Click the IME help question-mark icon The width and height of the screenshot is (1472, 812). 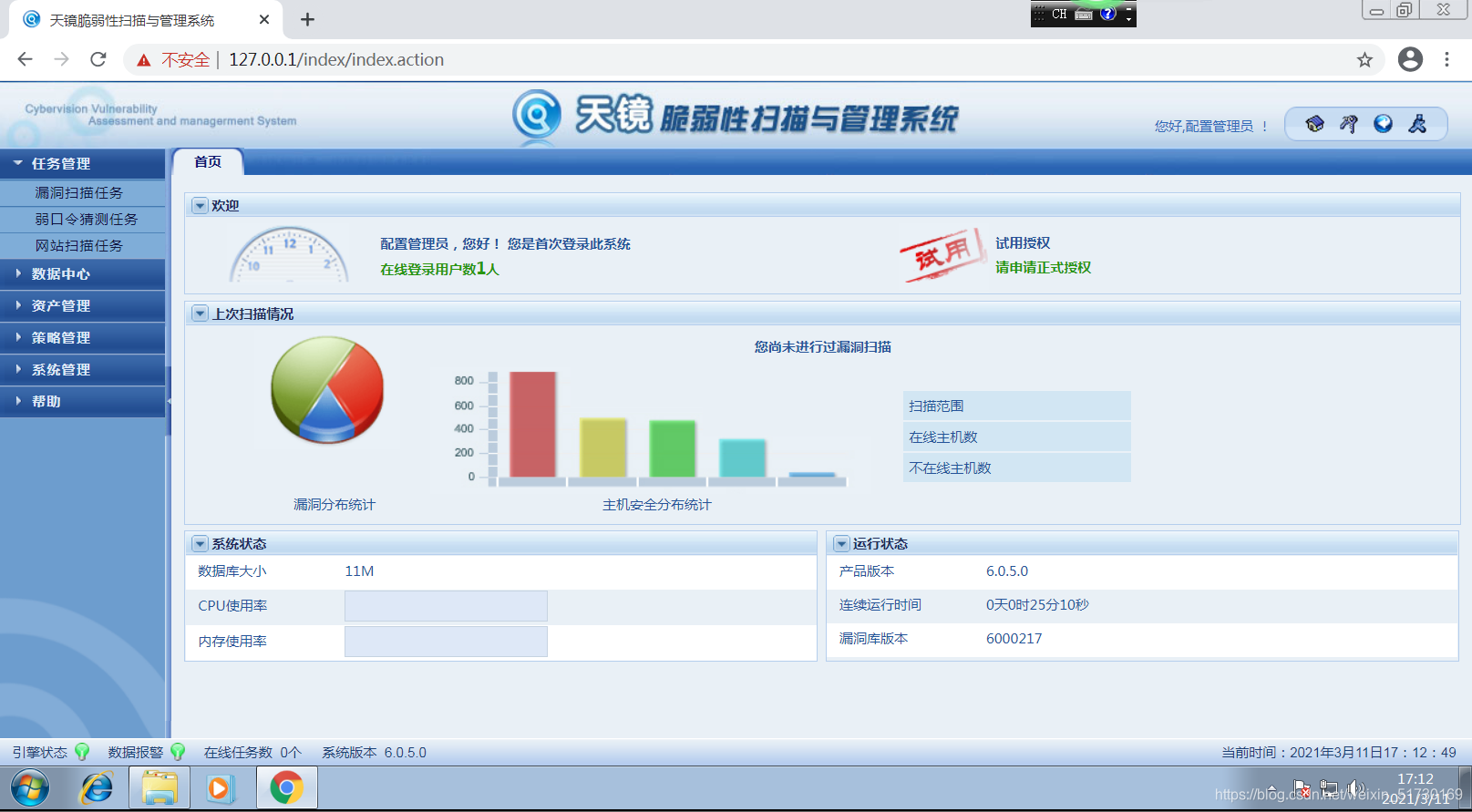pyautogui.click(x=1107, y=14)
